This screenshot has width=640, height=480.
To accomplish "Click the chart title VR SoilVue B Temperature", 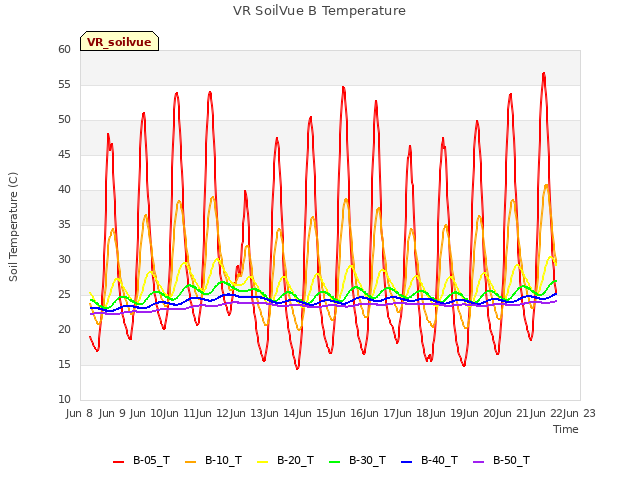I will click(x=319, y=11).
